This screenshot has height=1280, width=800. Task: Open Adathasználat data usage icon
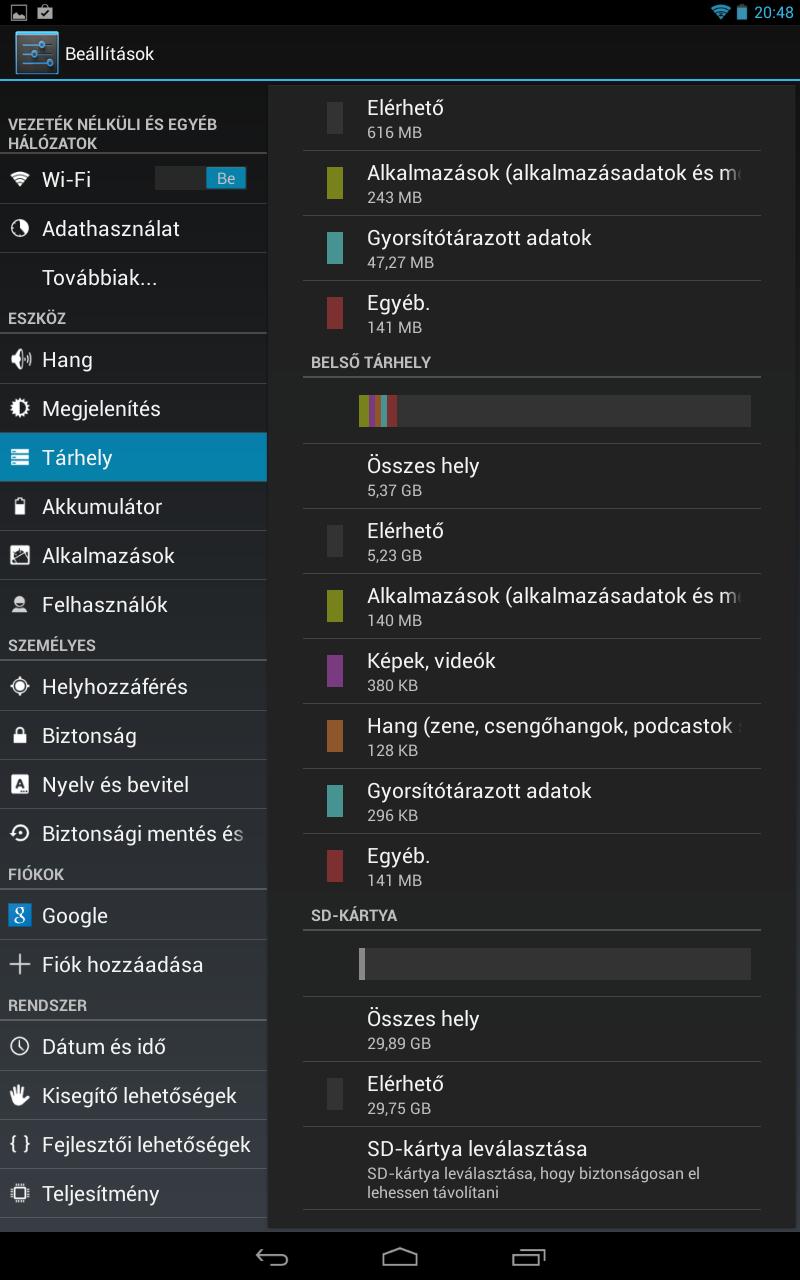(x=19, y=228)
